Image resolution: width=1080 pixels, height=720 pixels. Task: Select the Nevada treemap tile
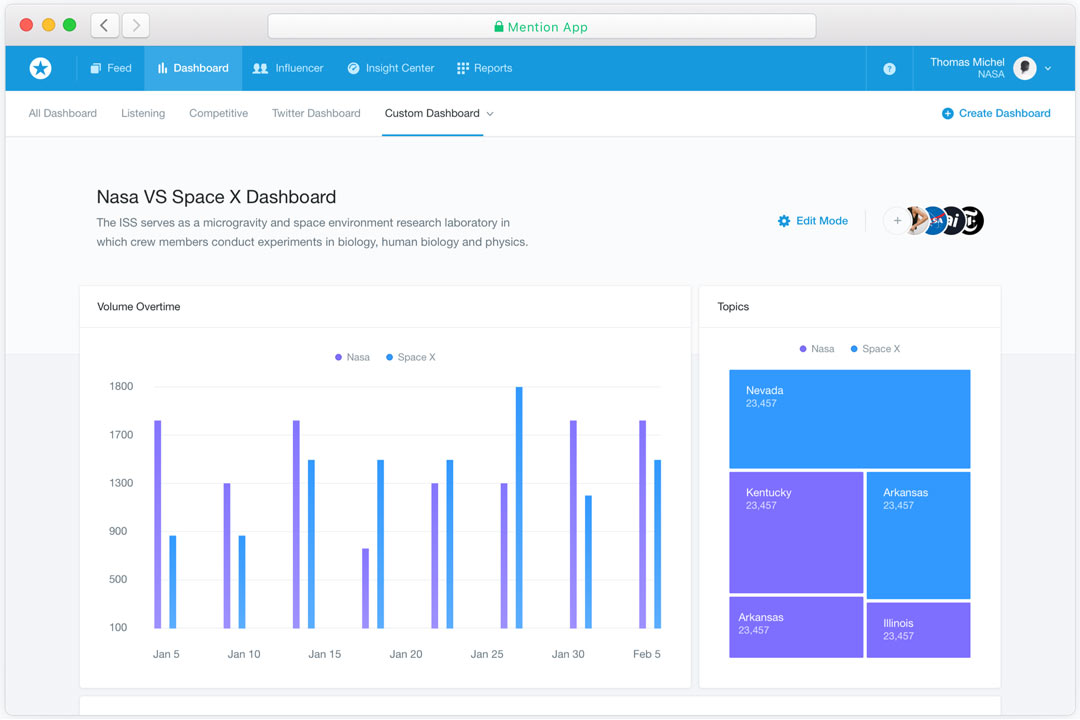click(x=849, y=419)
